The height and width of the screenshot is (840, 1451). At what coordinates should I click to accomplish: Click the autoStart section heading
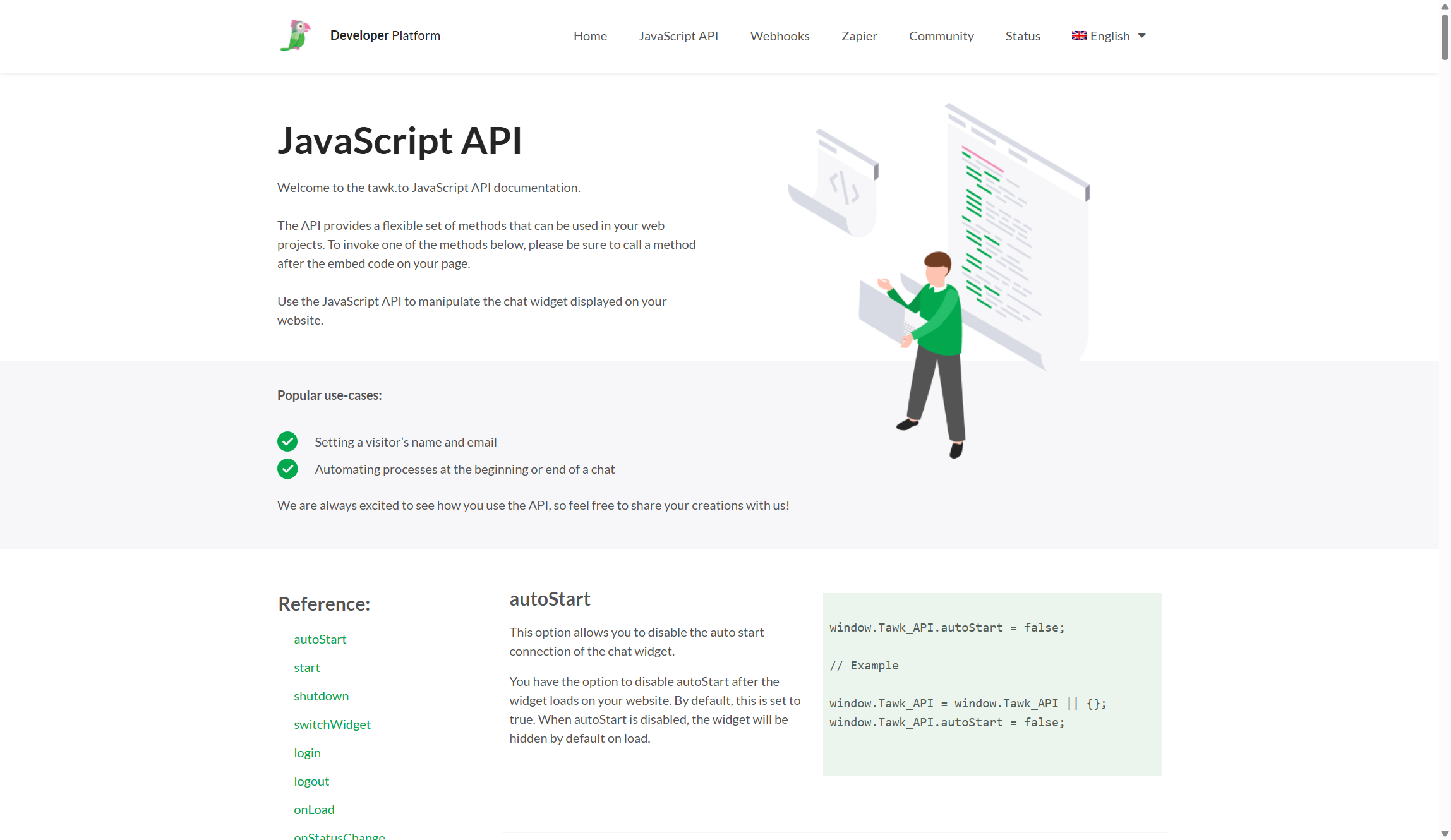550,599
